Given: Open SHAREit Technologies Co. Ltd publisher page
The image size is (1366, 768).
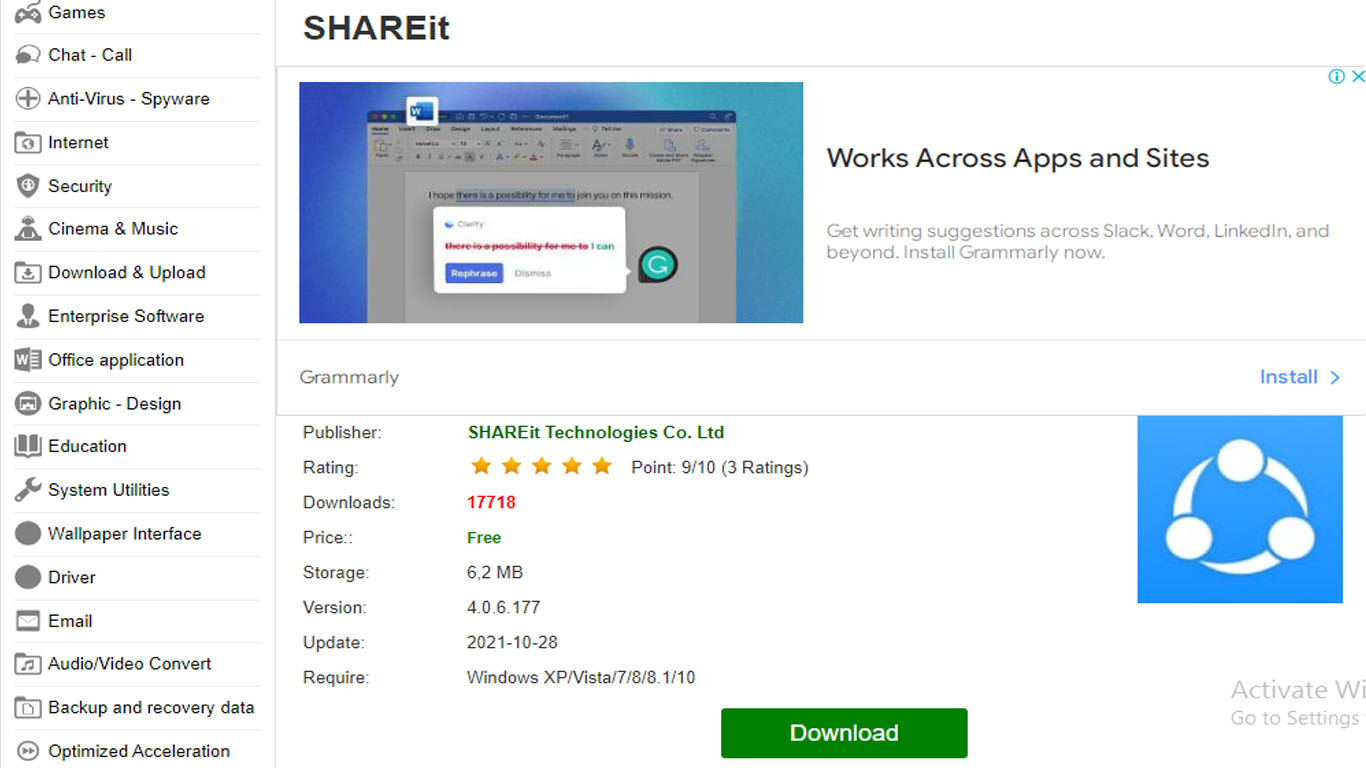Looking at the screenshot, I should pyautogui.click(x=596, y=432).
